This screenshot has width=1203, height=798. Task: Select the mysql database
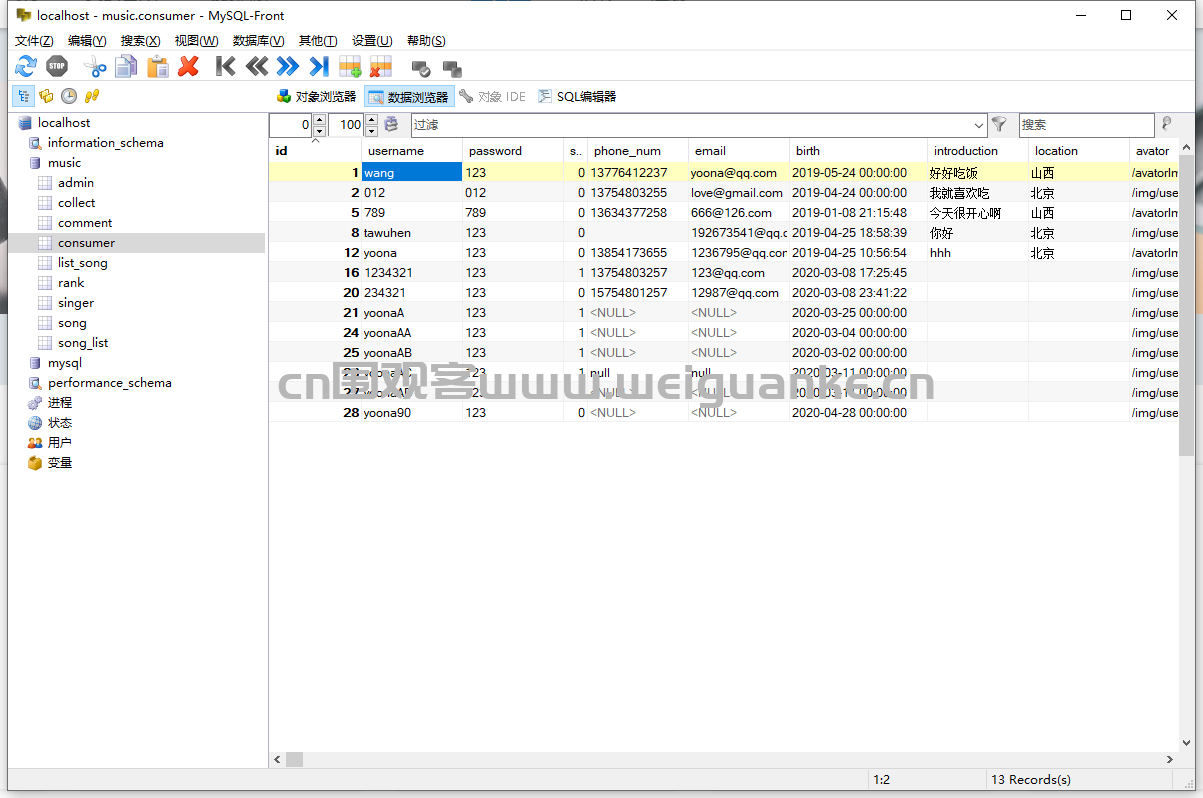(65, 362)
